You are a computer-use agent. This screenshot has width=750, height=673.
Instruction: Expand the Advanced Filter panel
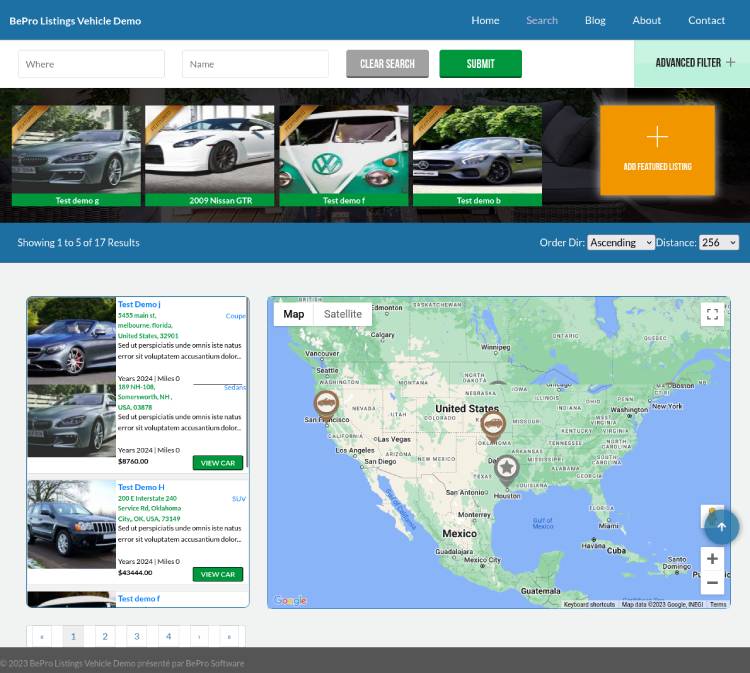click(x=692, y=63)
